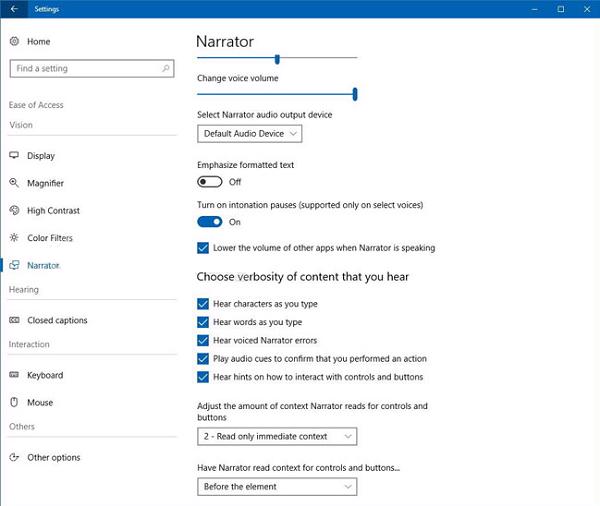Go to Other options page
The width and height of the screenshot is (600, 506).
(53, 458)
